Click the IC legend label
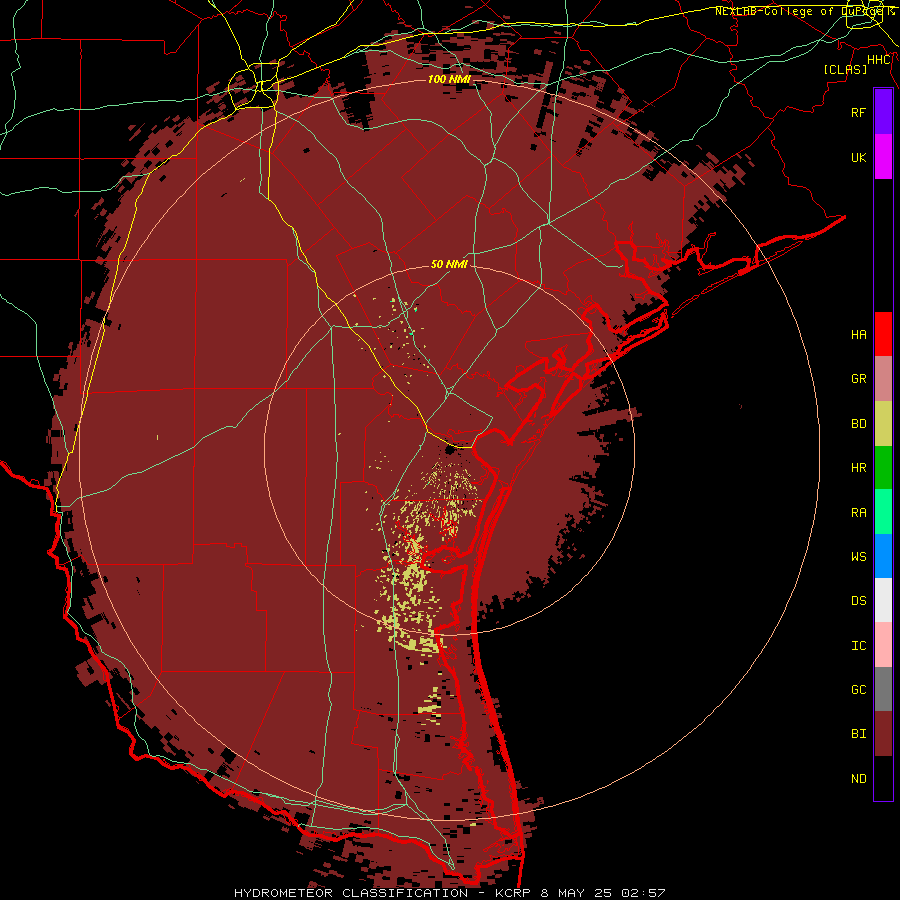 [859, 646]
